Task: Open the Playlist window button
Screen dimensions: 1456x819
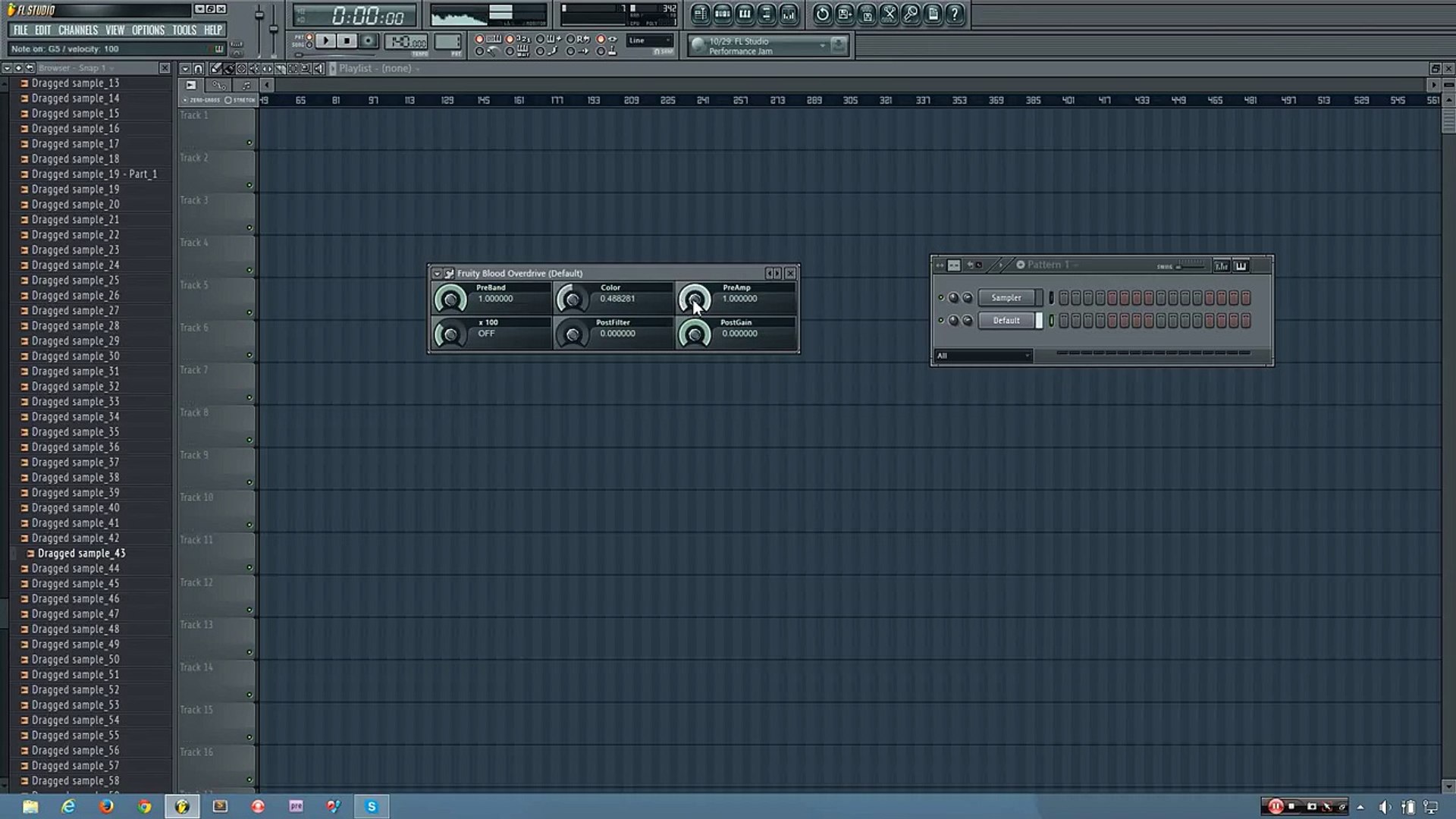Action: tap(701, 14)
